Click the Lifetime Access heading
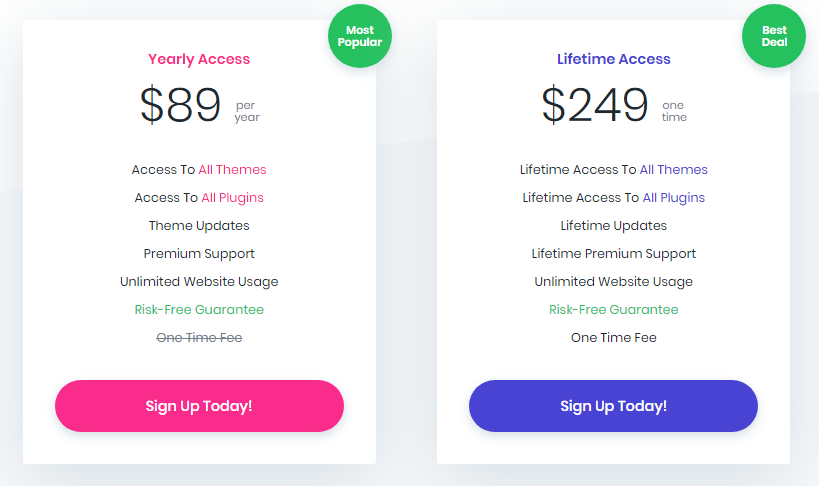 [x=614, y=59]
